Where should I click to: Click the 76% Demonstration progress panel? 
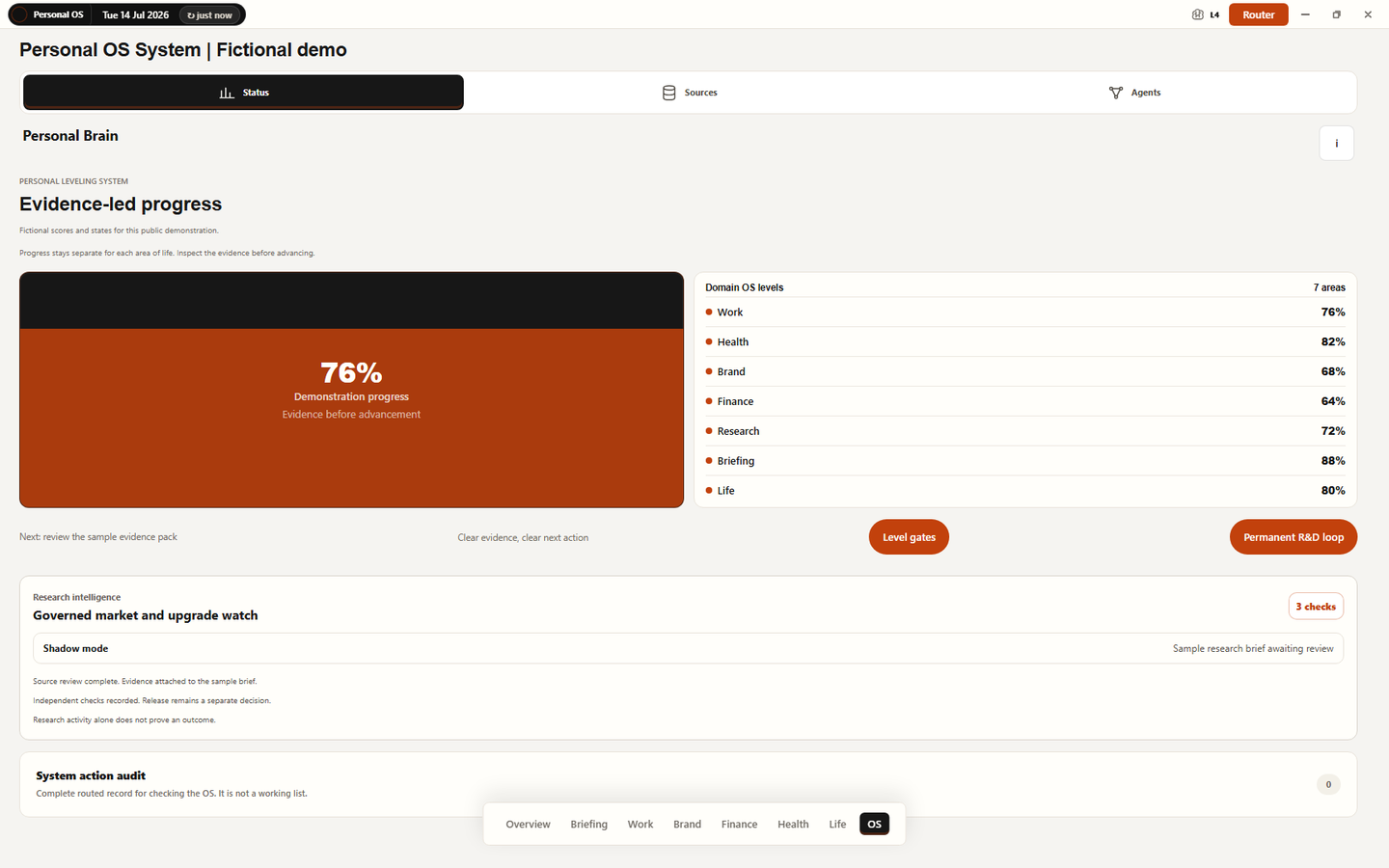pos(351,390)
